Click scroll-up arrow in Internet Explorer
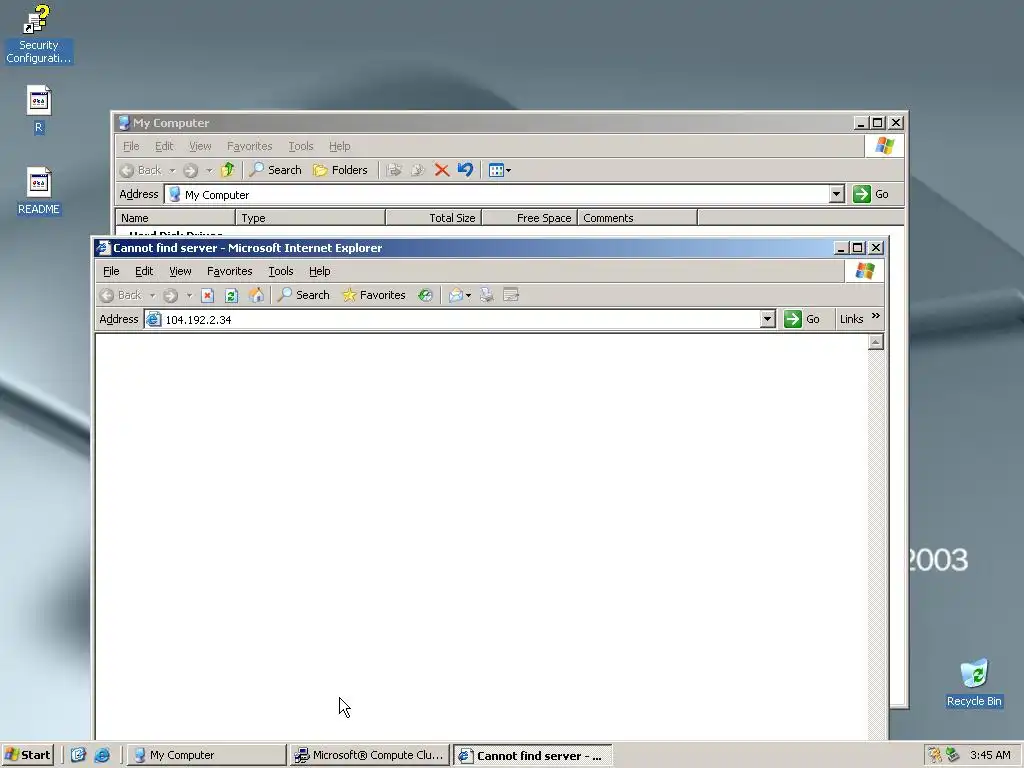 [876, 342]
